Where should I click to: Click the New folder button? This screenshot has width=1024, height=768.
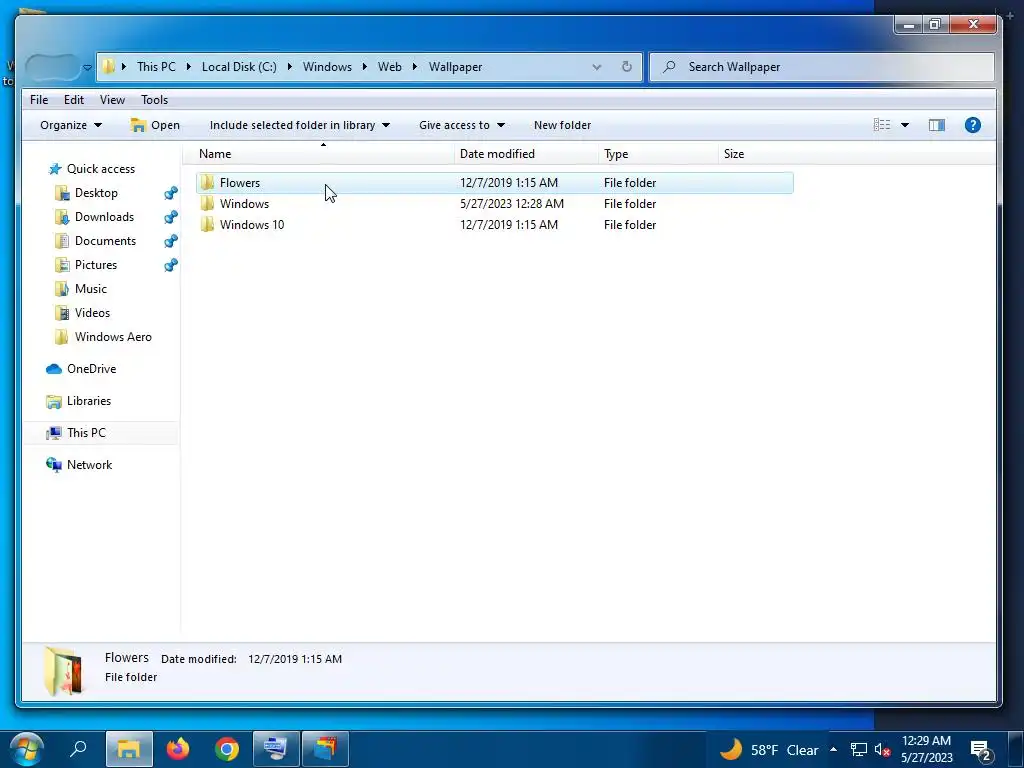(562, 125)
